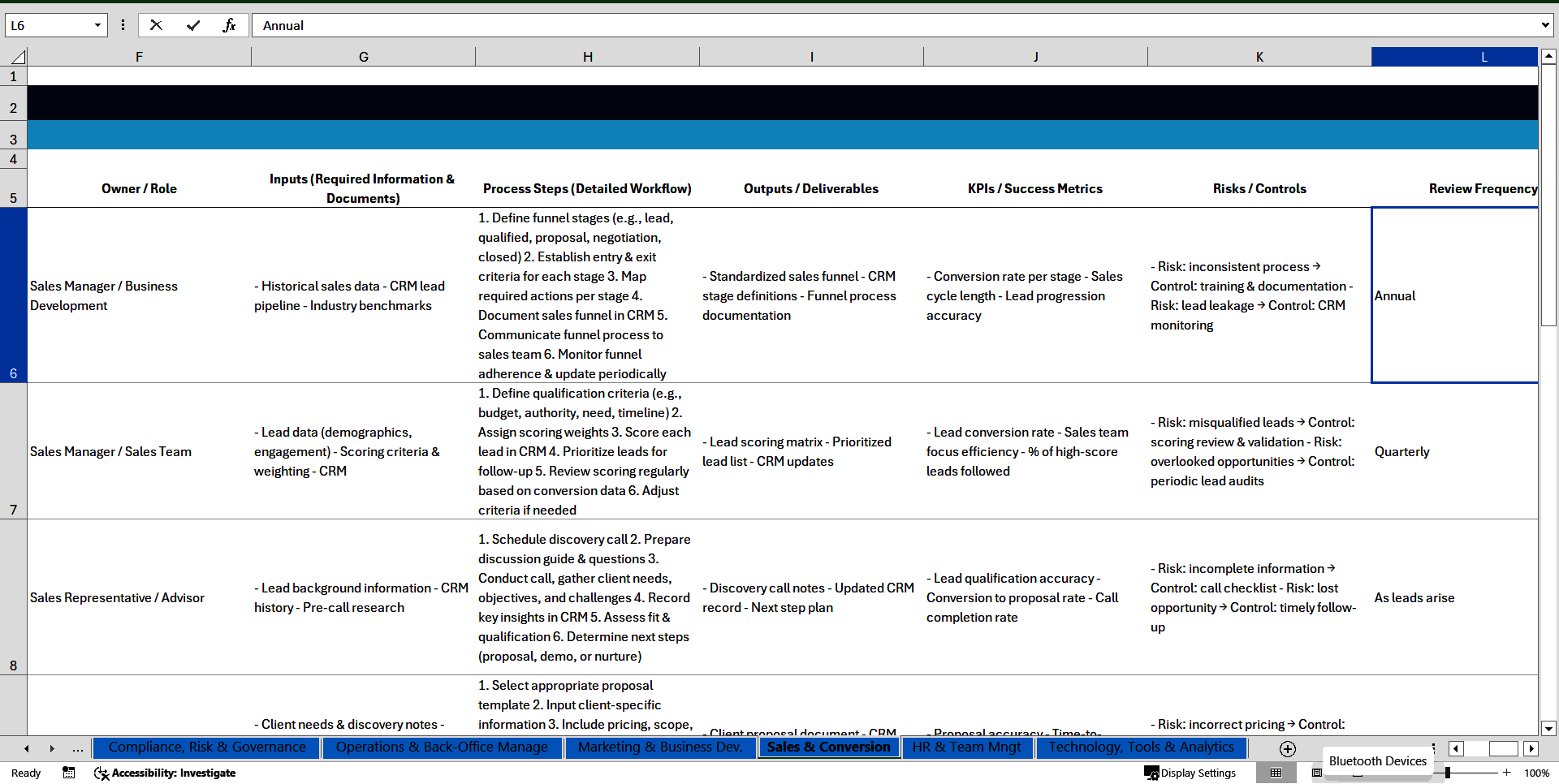The width and height of the screenshot is (1559, 784).
Task: Go to next sheet tab arrow
Action: (x=52, y=748)
